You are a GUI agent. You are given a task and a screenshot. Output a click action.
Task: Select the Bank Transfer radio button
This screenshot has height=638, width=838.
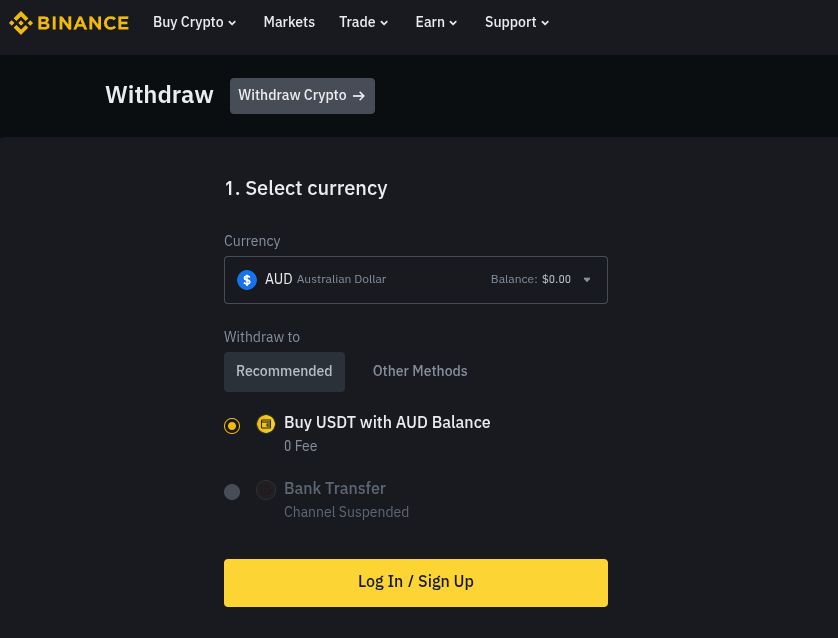(232, 492)
